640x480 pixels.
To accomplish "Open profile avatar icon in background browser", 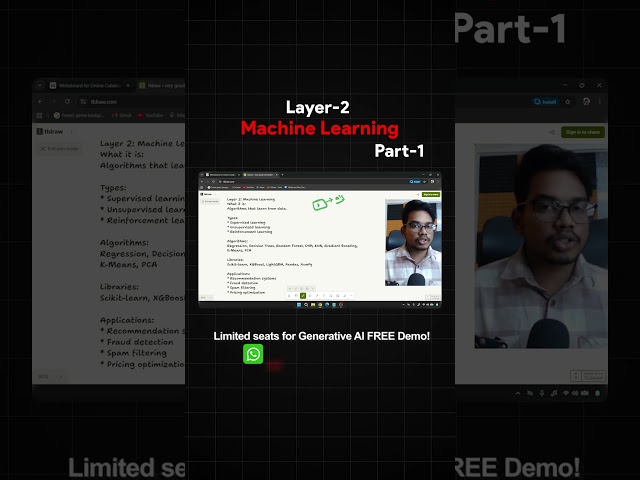I will [x=587, y=101].
